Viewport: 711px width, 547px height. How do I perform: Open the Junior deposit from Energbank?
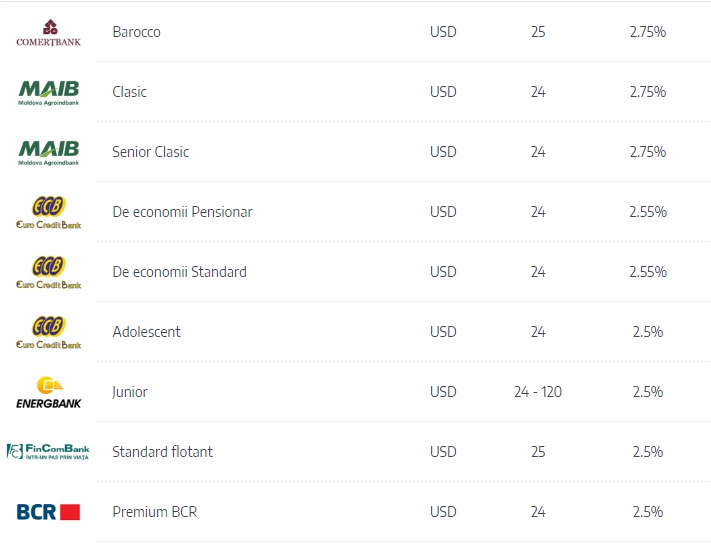point(130,392)
